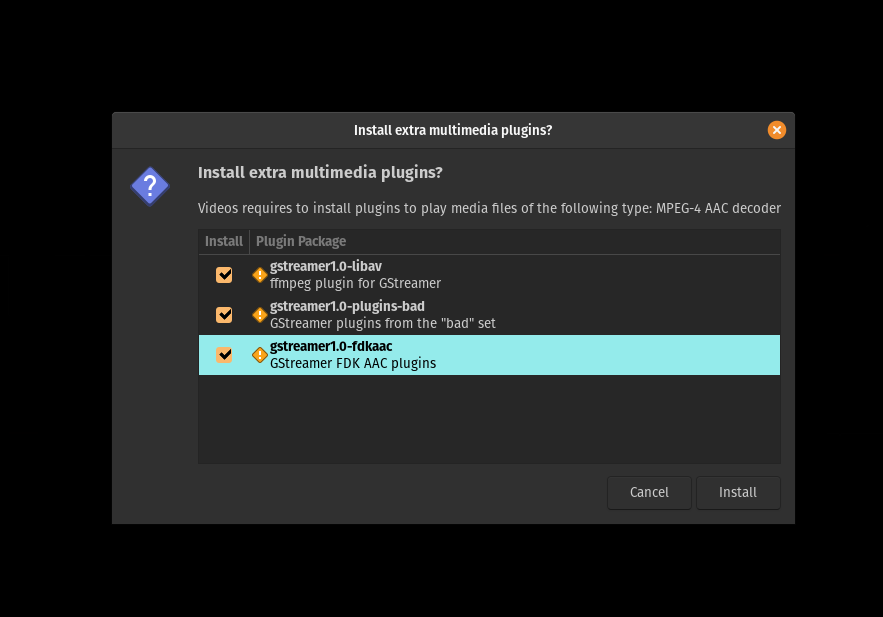The image size is (883, 617).
Task: Select the gstreamer1.0-libav package name
Action: click(325, 266)
